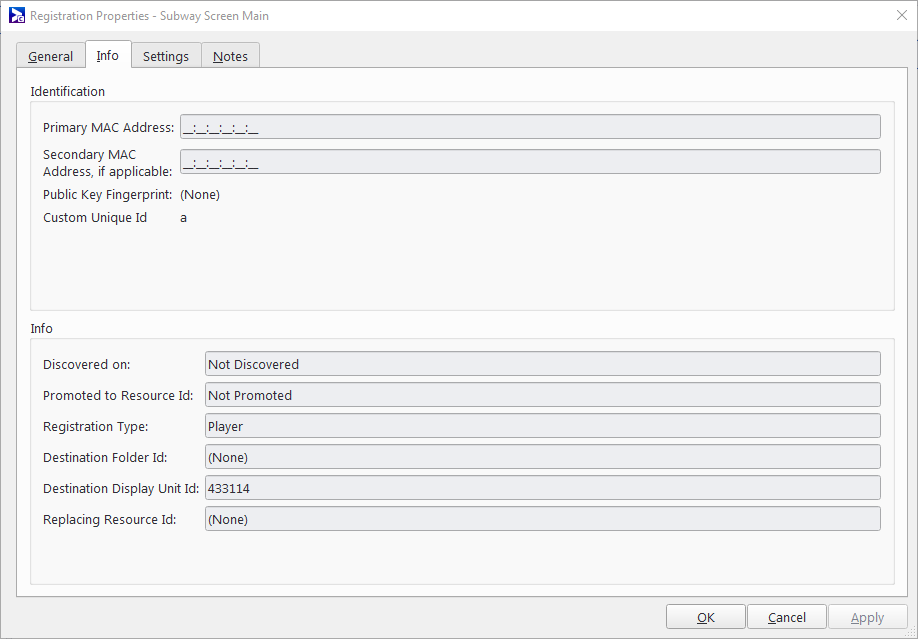
Task: Cancel the registration properties changes
Action: (x=786, y=617)
